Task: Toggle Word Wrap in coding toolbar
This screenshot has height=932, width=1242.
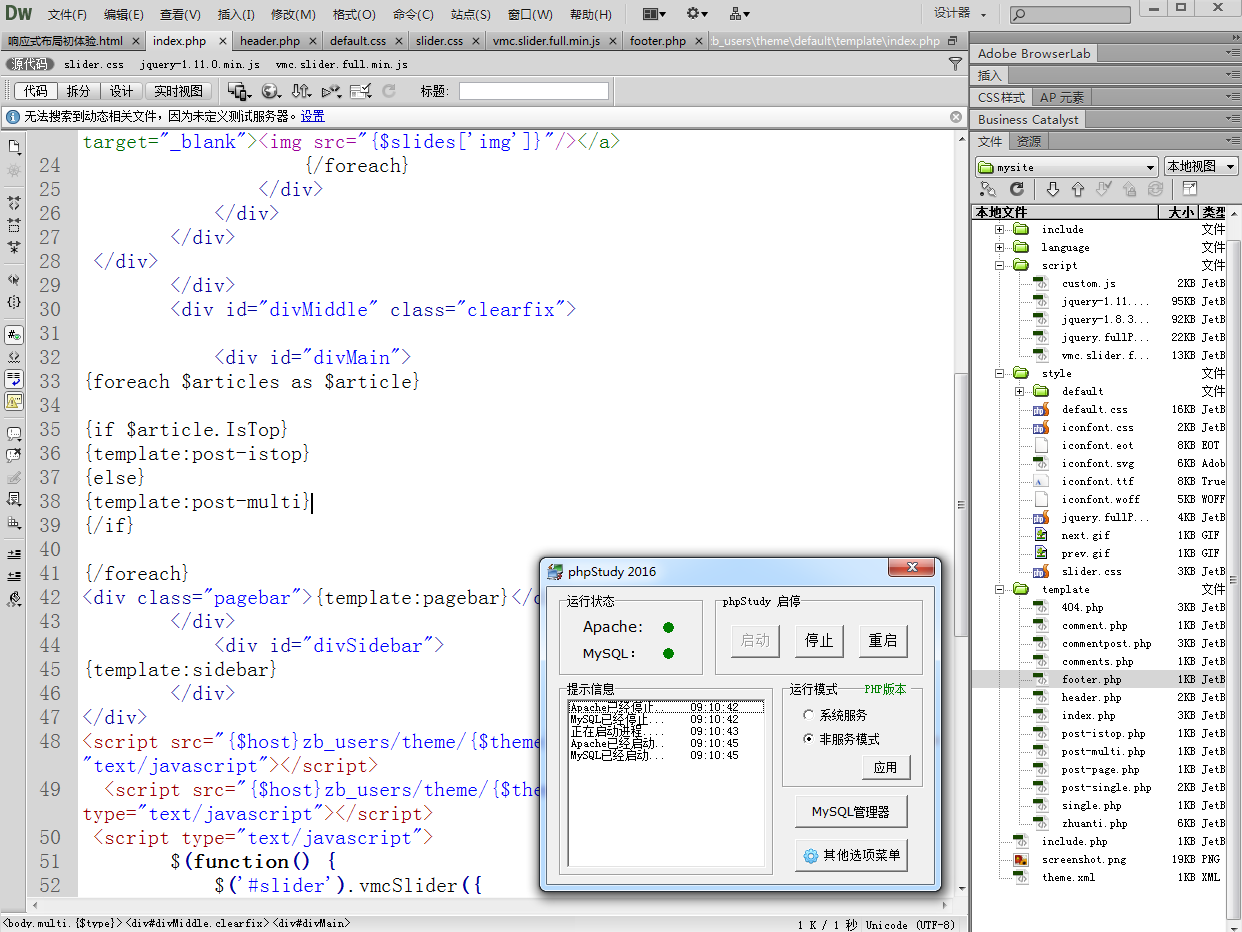Action: (14, 379)
